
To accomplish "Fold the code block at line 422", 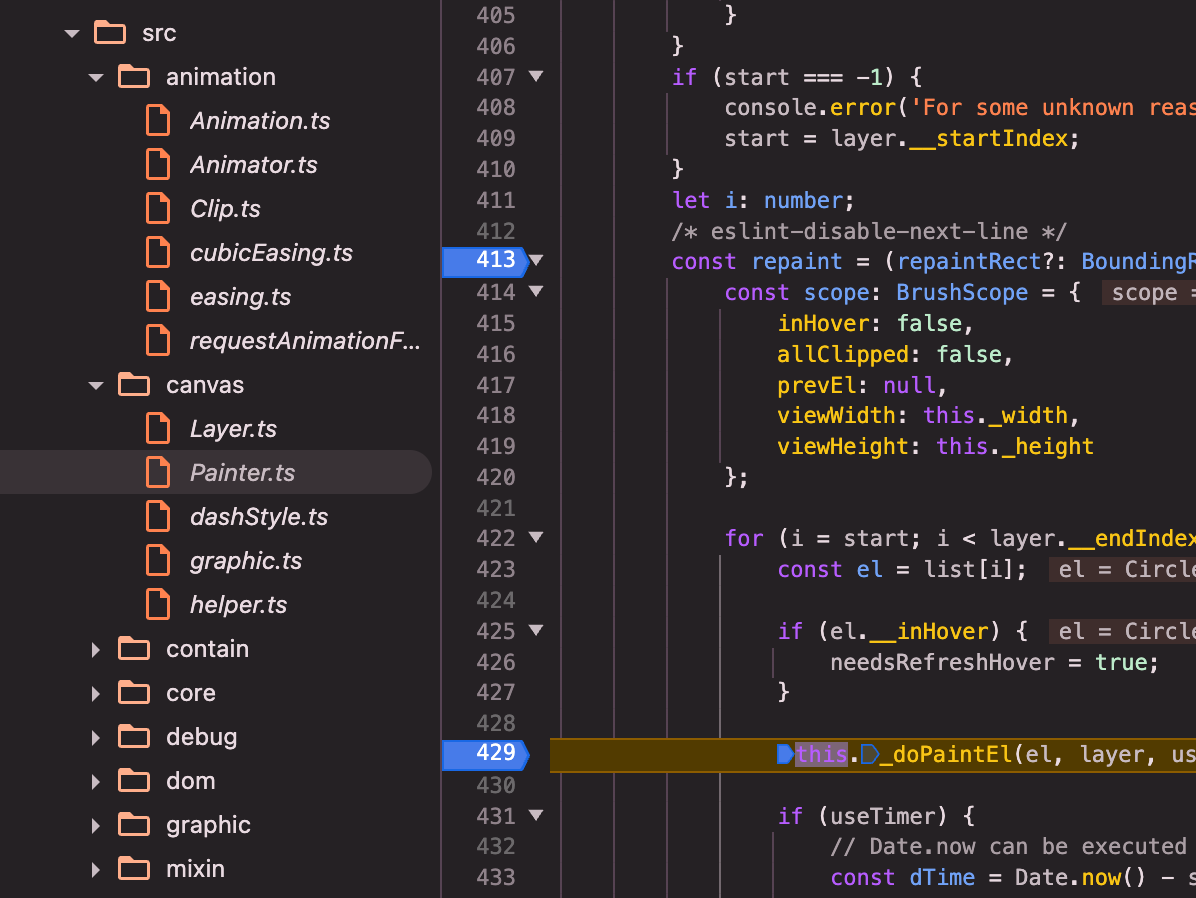I will click(x=536, y=538).
